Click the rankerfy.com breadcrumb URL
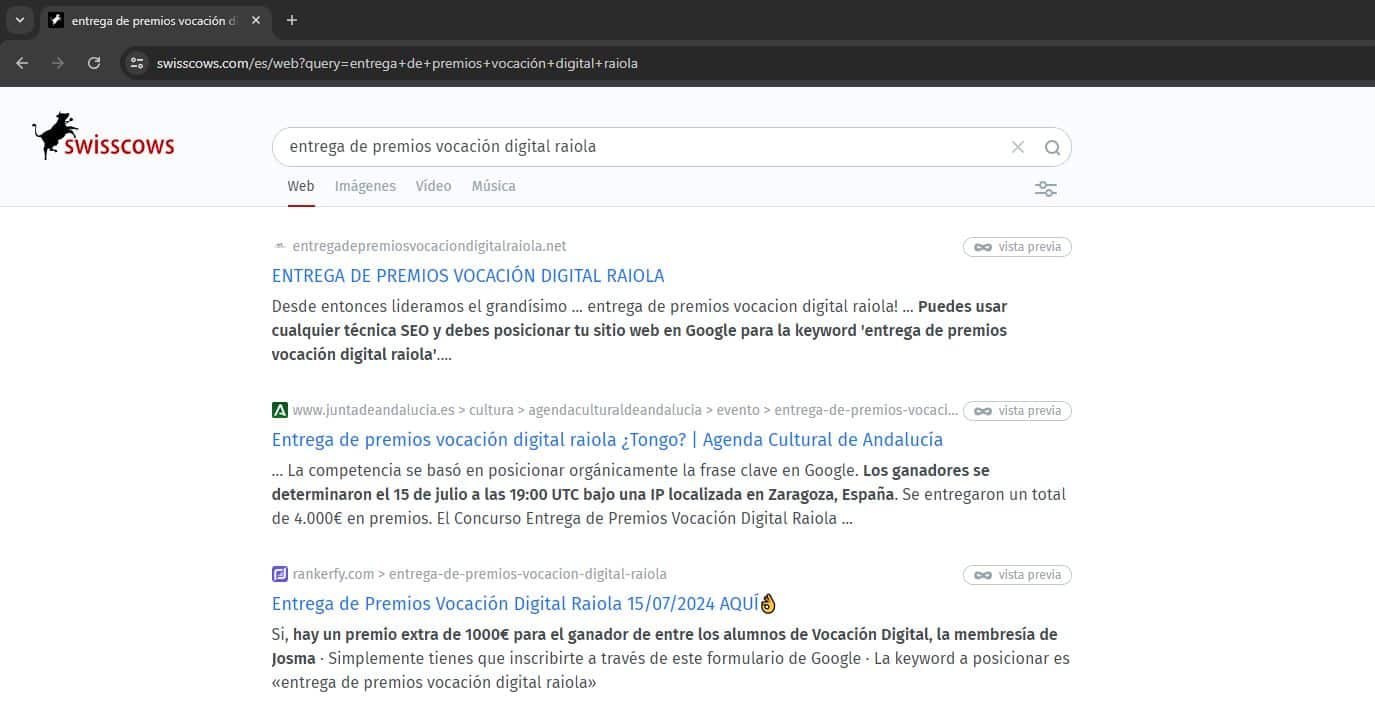 click(480, 574)
